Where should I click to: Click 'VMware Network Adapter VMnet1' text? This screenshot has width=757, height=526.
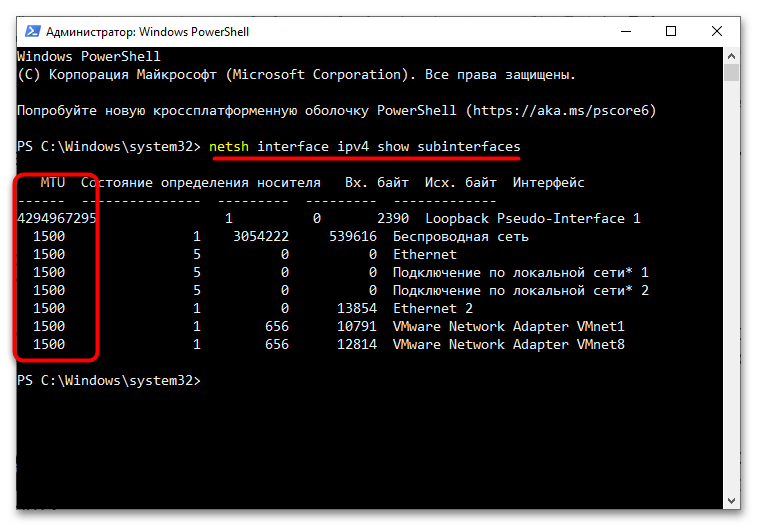[x=508, y=327]
